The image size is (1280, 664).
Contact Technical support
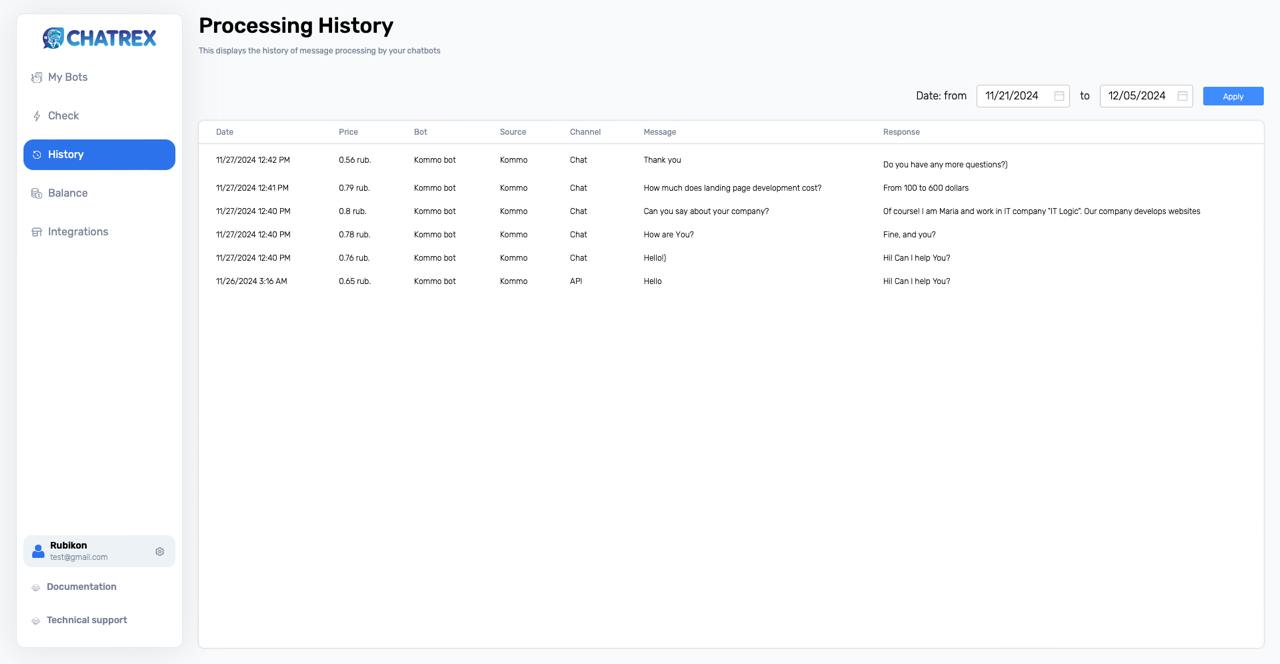pyautogui.click(x=87, y=620)
